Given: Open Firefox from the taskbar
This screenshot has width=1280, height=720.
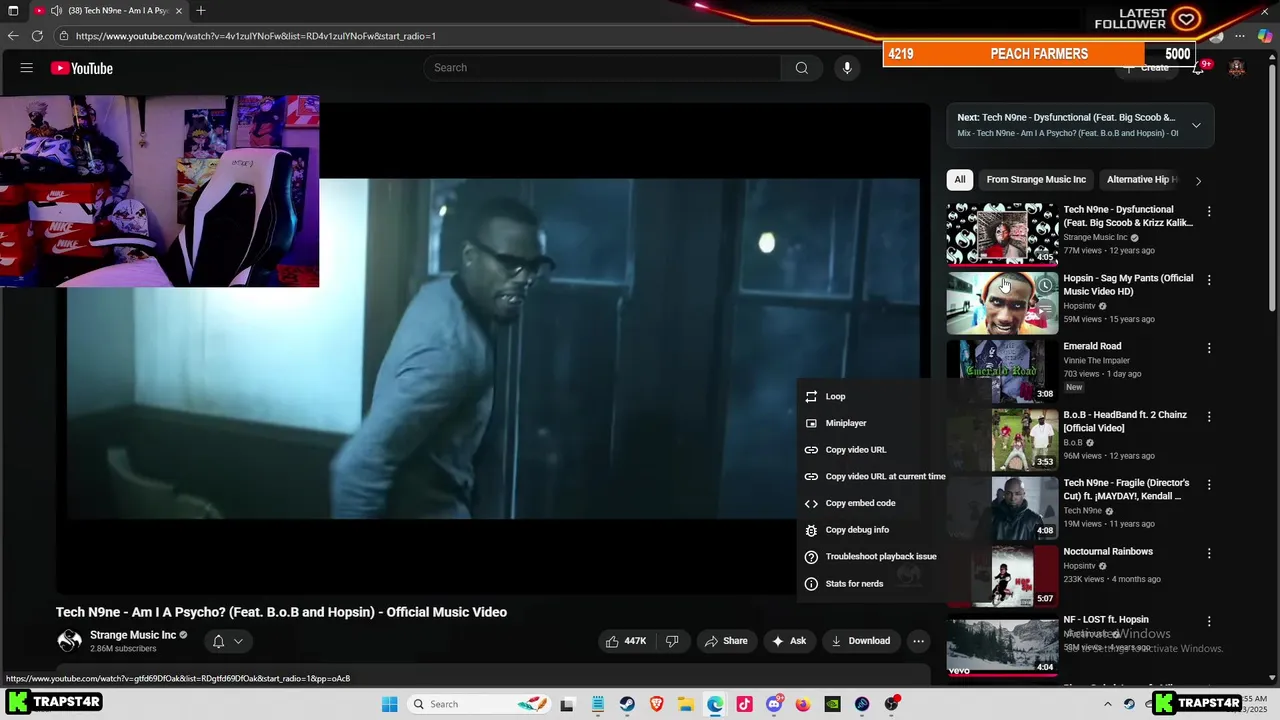Looking at the screenshot, I should tap(802, 704).
